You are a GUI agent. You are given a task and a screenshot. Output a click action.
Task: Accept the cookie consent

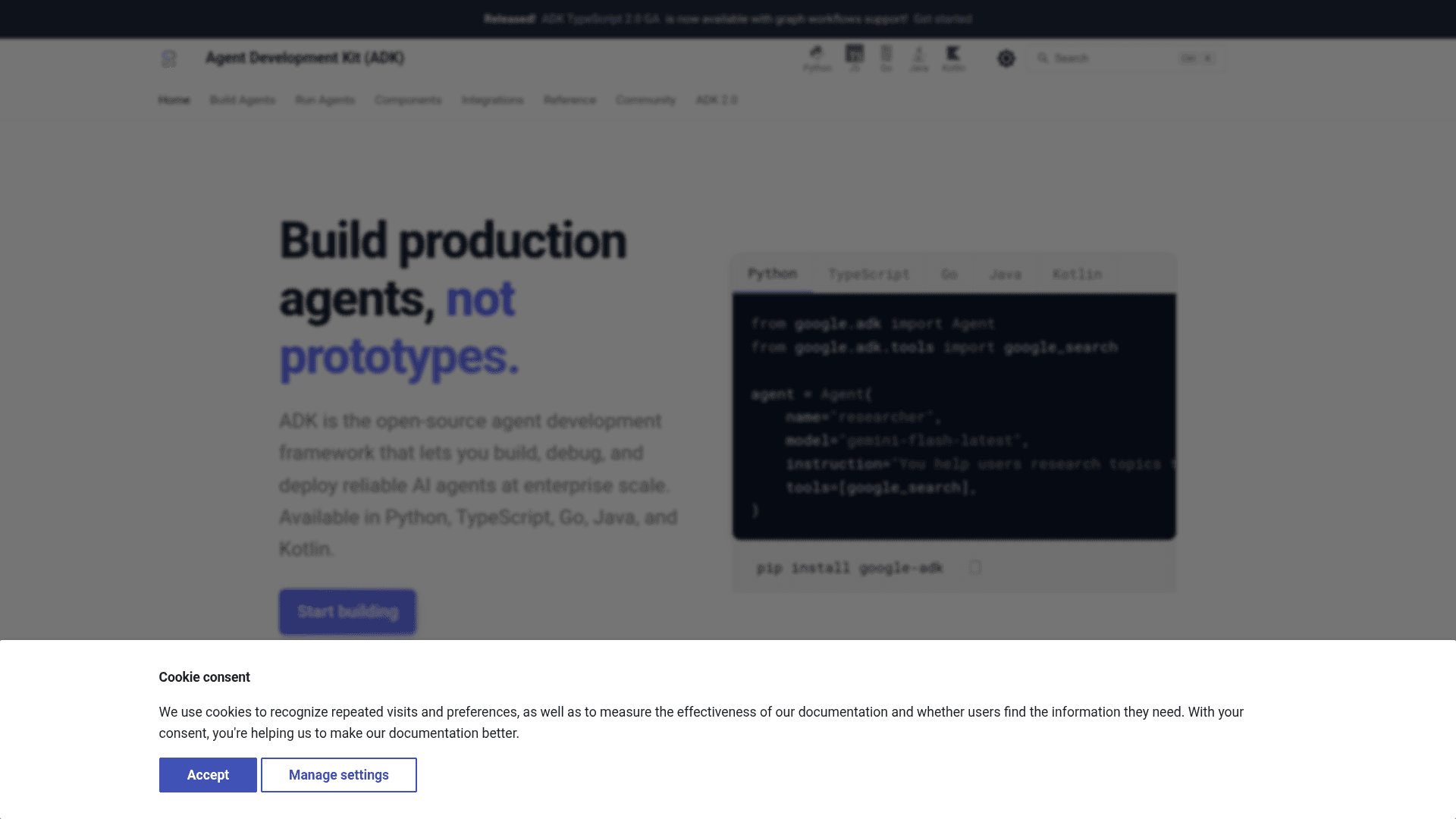point(208,775)
